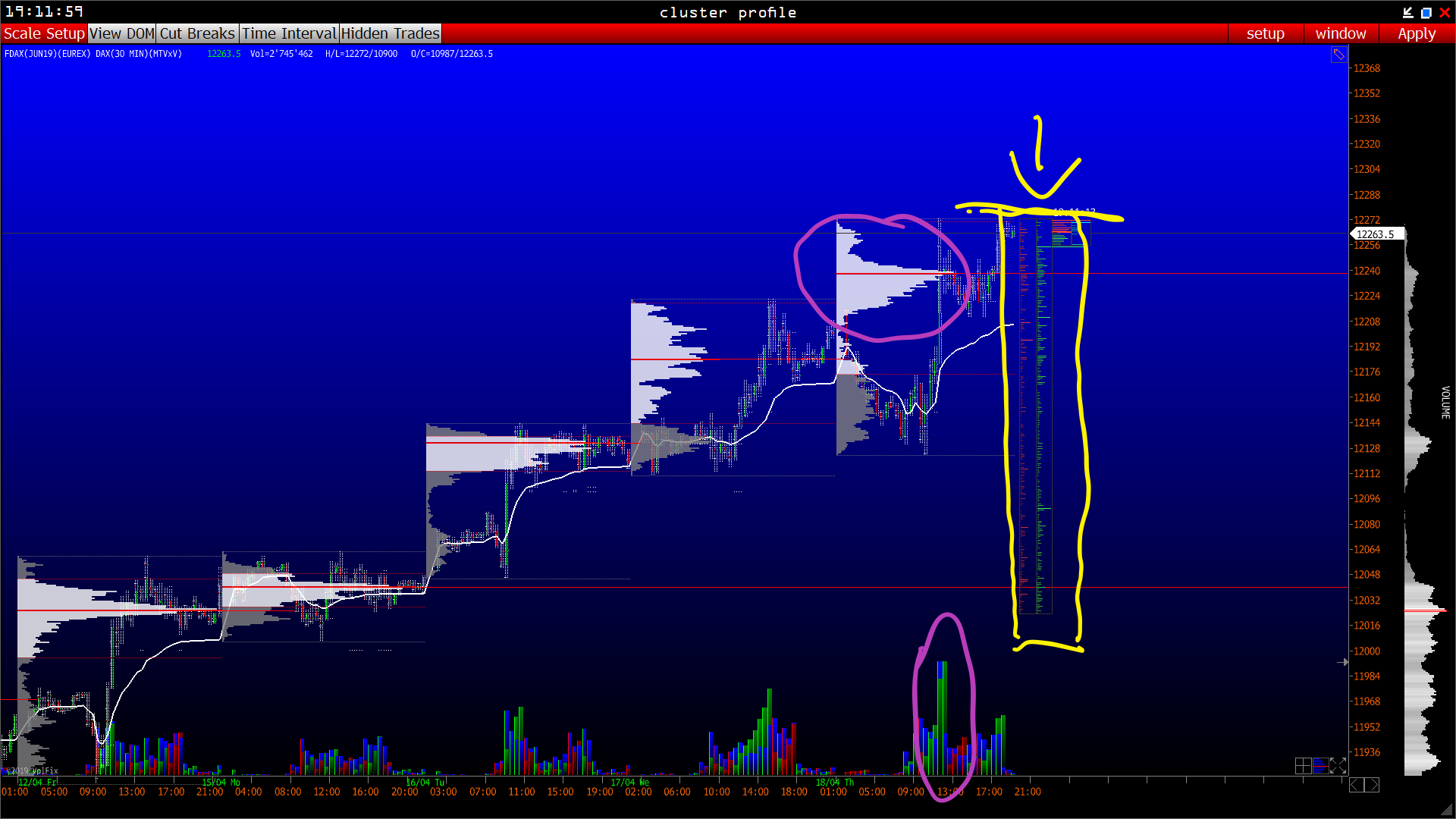This screenshot has height=819, width=1456.
Task: Click the fit-to-screen expand arrows icon
Action: pos(1338,766)
